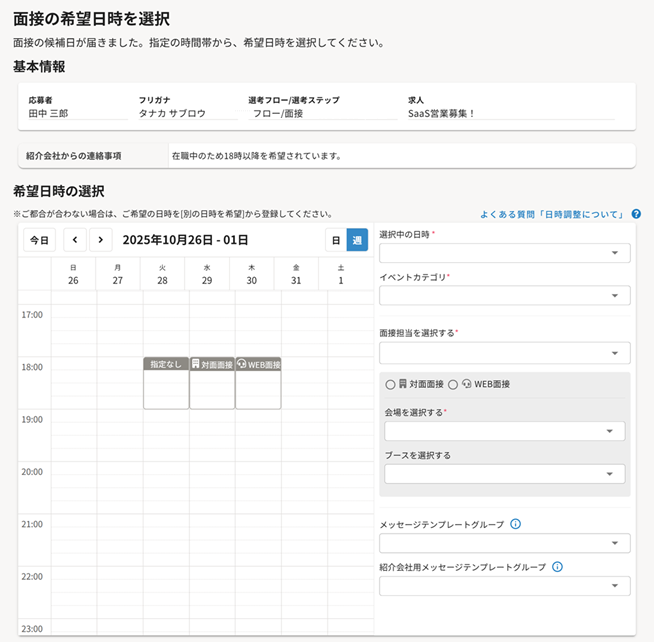Click the help question mark icon
Viewport: 654px width, 642px height.
coord(636,214)
